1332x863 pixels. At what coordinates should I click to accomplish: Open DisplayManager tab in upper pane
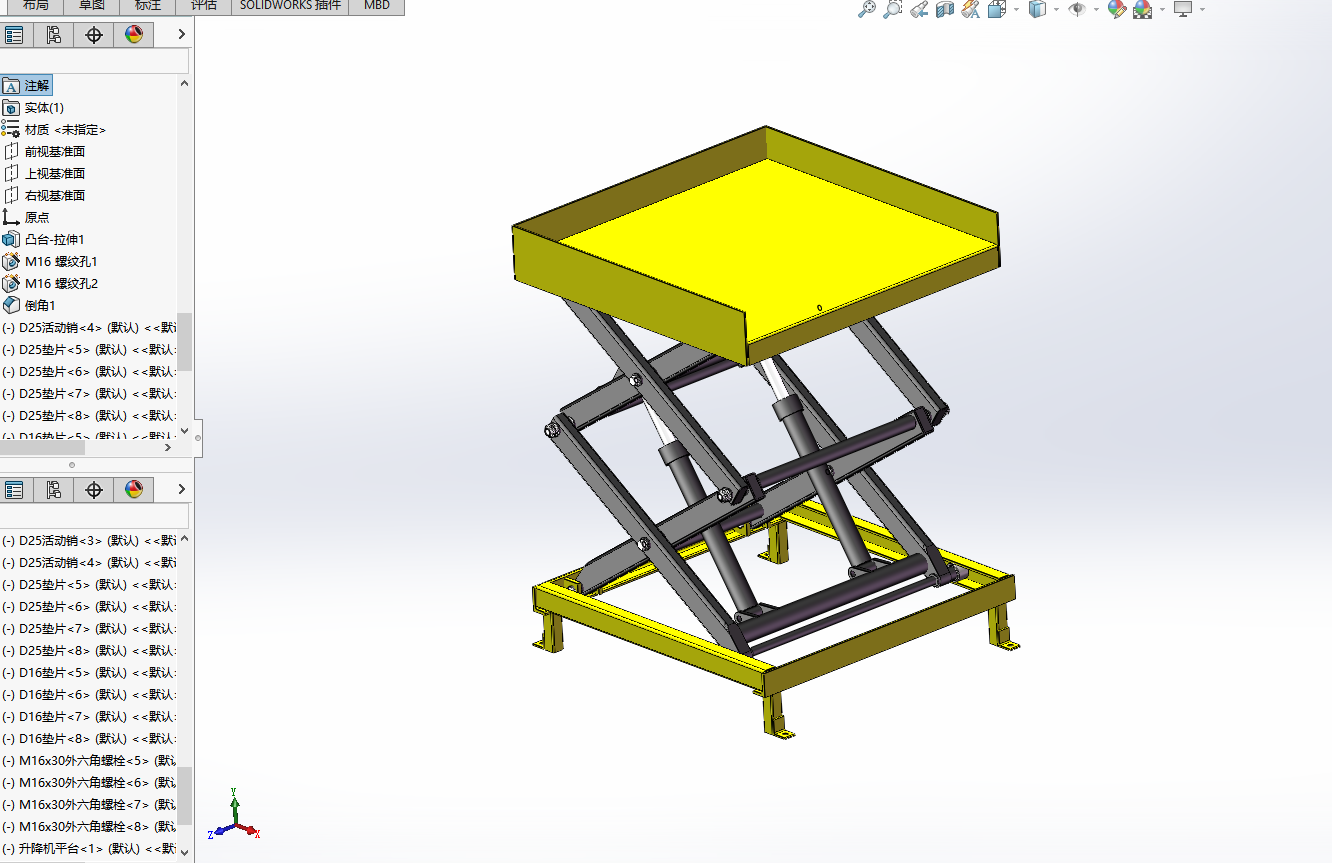(x=134, y=35)
